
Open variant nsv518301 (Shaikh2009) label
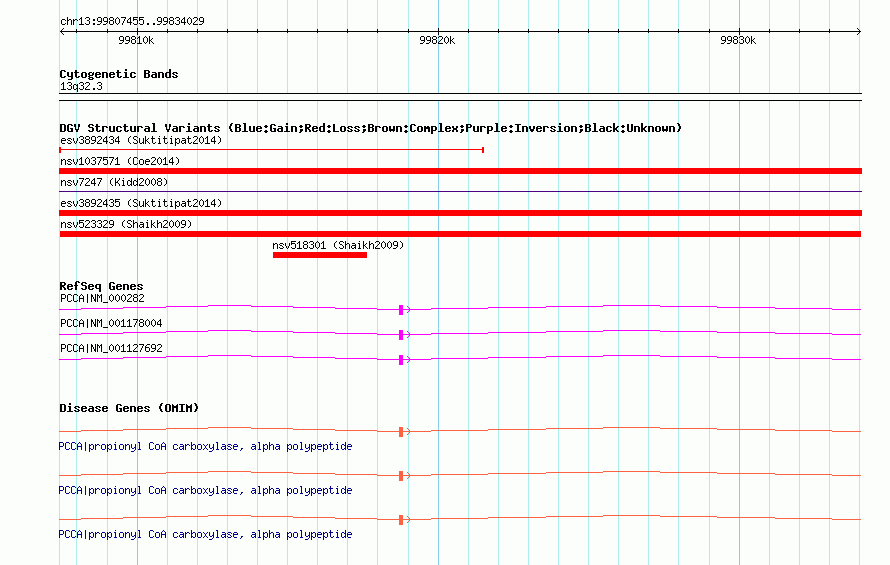pos(338,245)
